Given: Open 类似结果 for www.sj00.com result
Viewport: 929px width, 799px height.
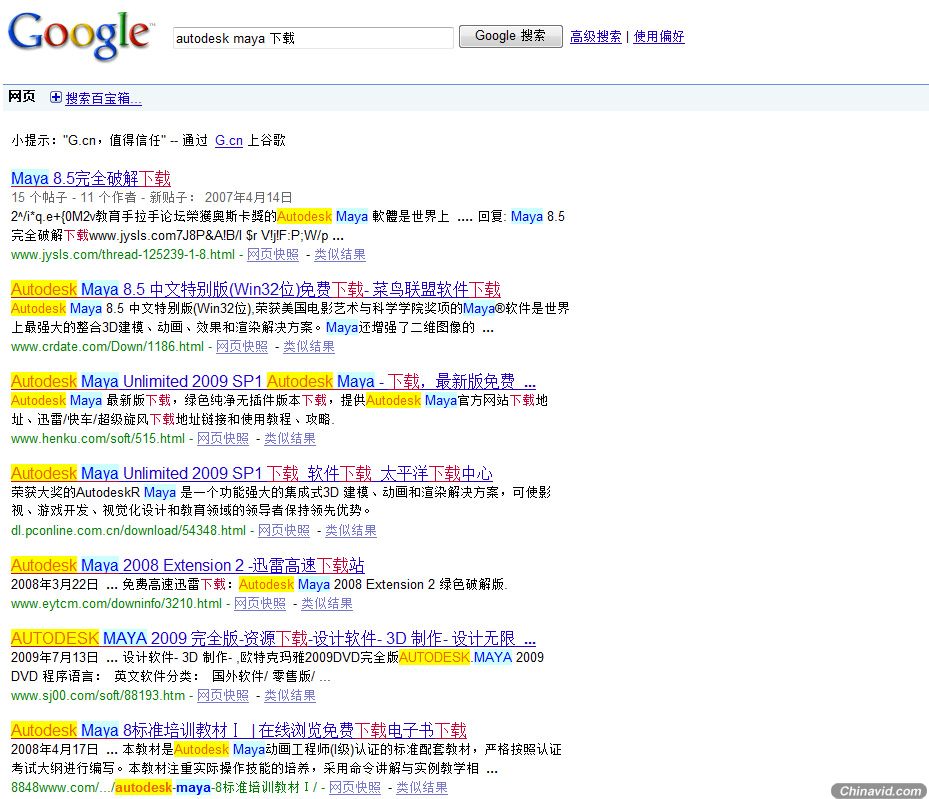Looking at the screenshot, I should tap(290, 695).
